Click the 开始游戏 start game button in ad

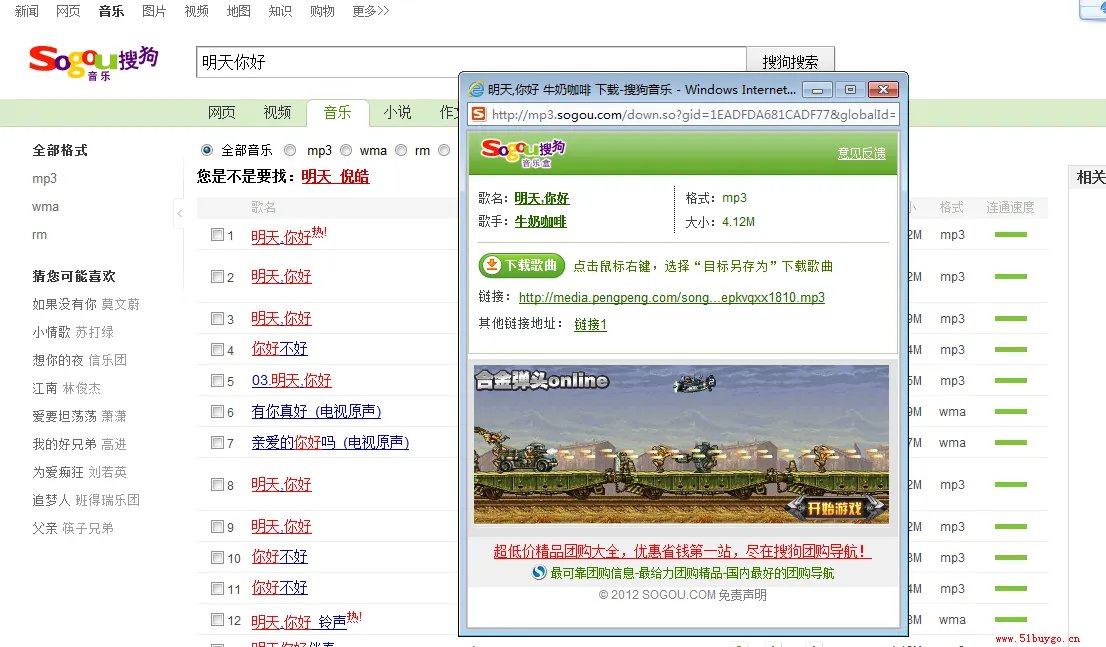[x=836, y=509]
